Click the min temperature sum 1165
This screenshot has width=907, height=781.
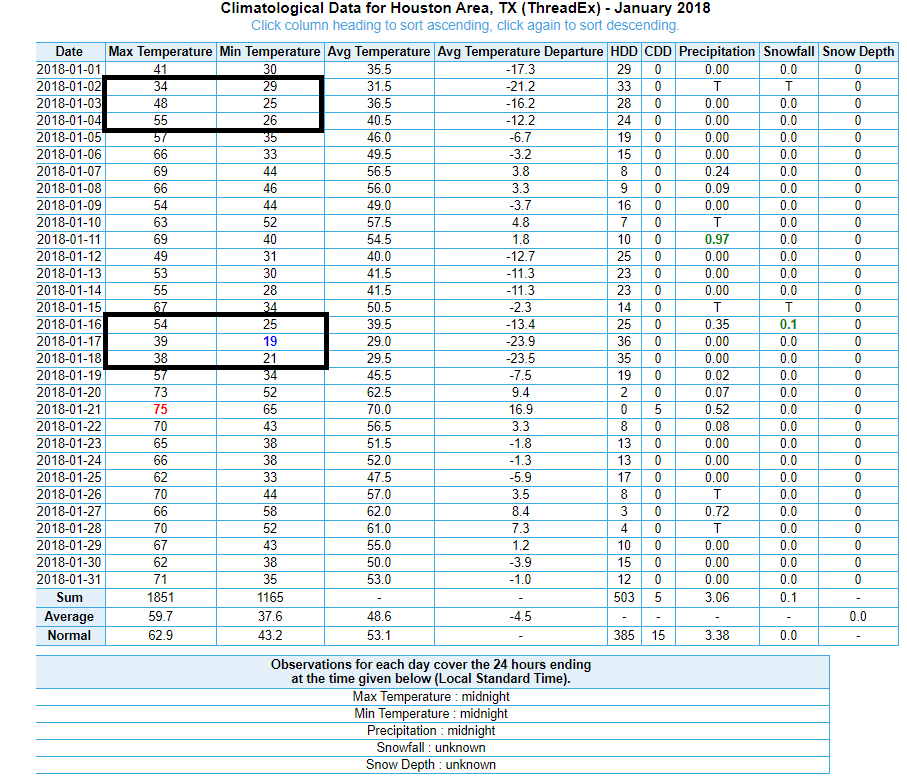click(270, 598)
